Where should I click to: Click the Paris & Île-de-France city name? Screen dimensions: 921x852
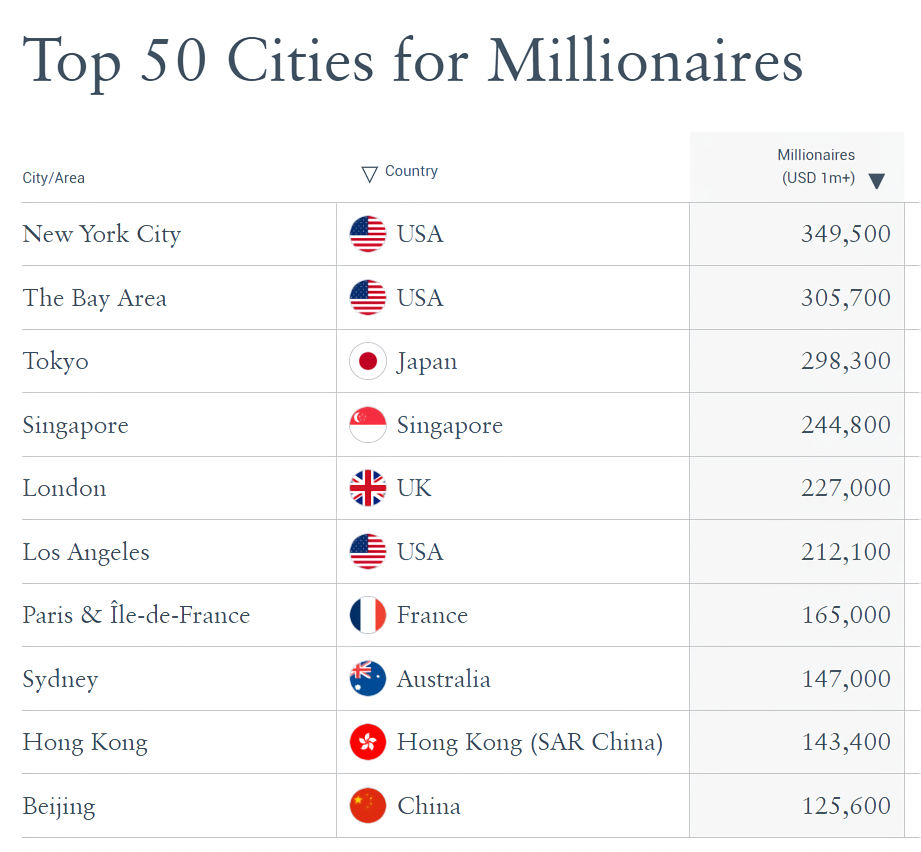coord(136,615)
